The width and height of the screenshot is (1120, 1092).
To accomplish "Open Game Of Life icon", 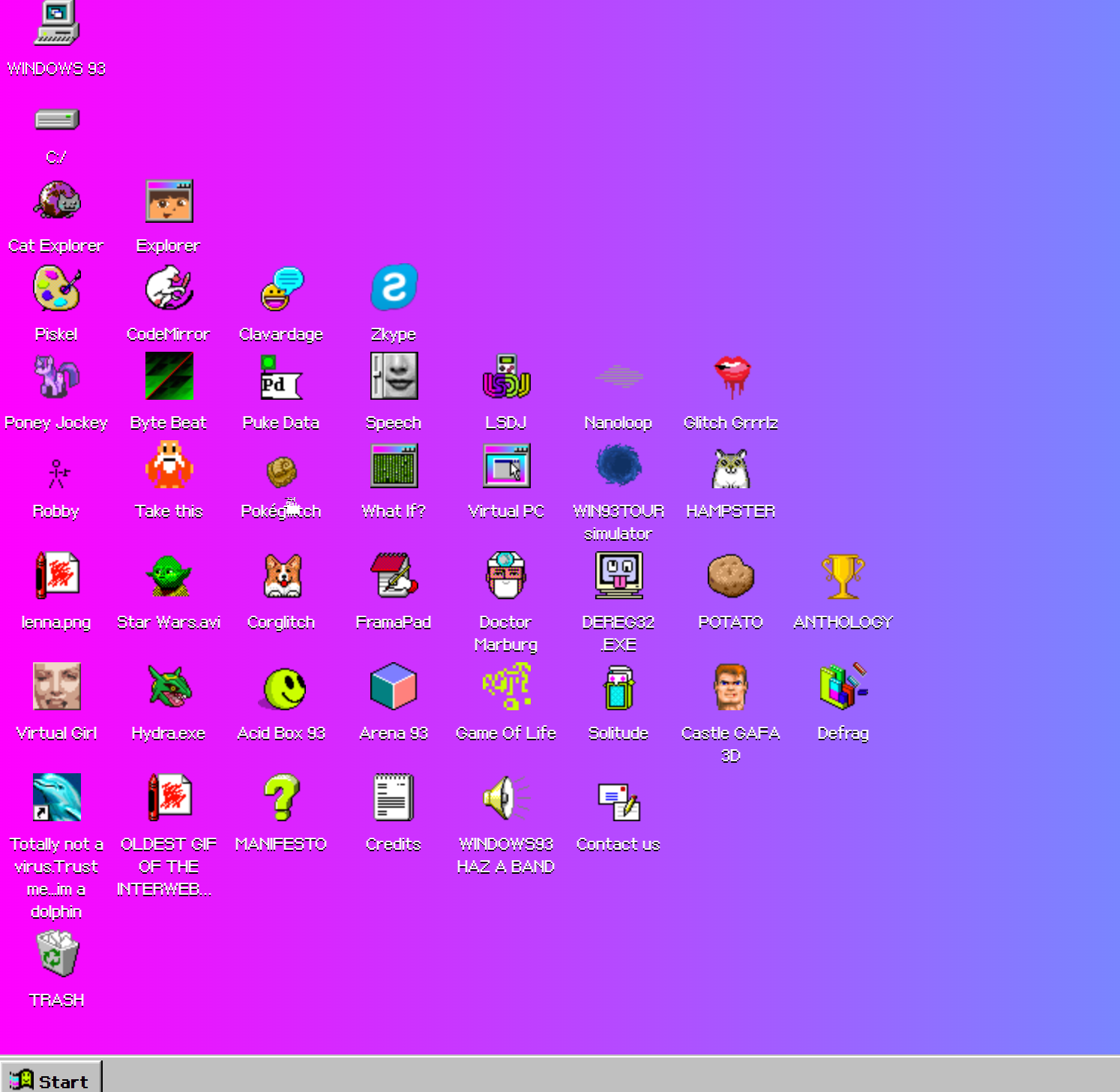I will click(x=506, y=686).
